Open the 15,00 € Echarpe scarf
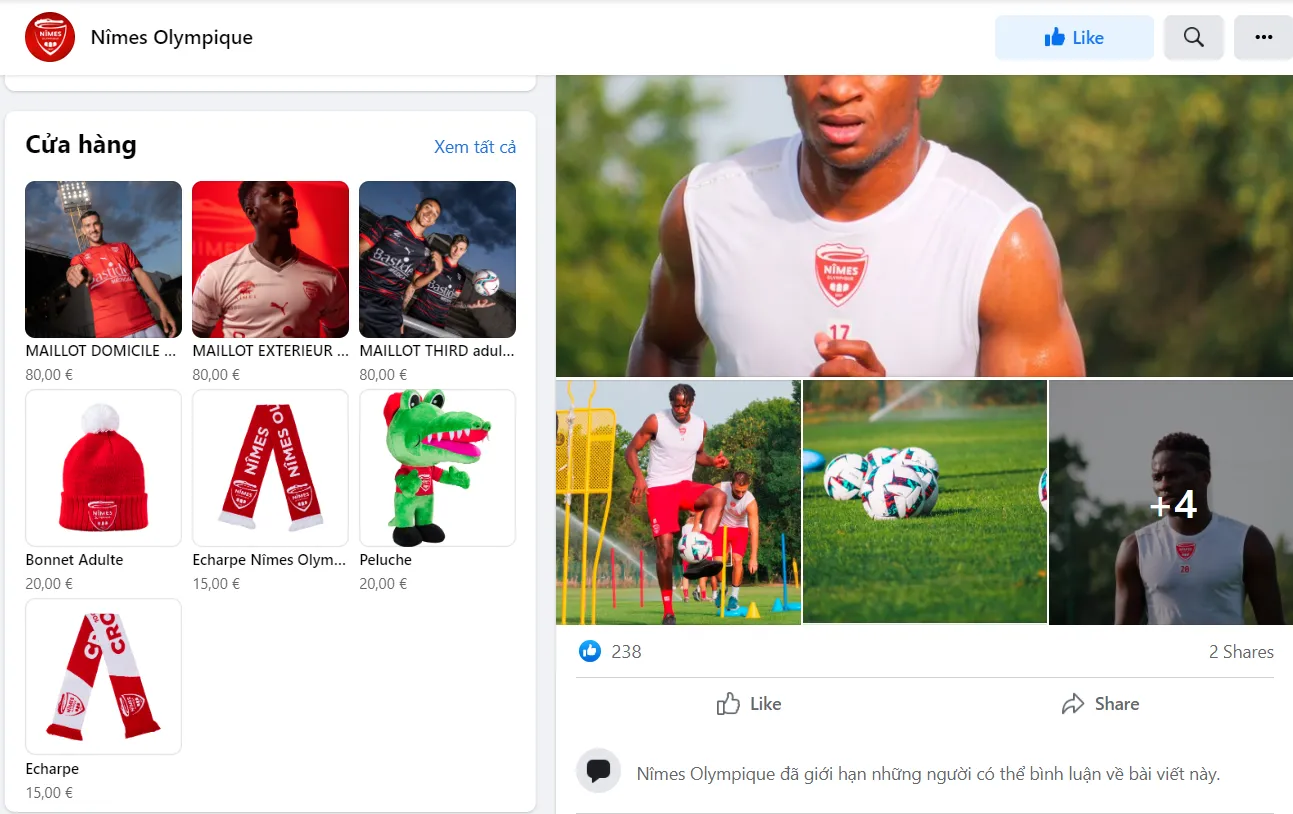This screenshot has width=1293, height=814. click(104, 676)
